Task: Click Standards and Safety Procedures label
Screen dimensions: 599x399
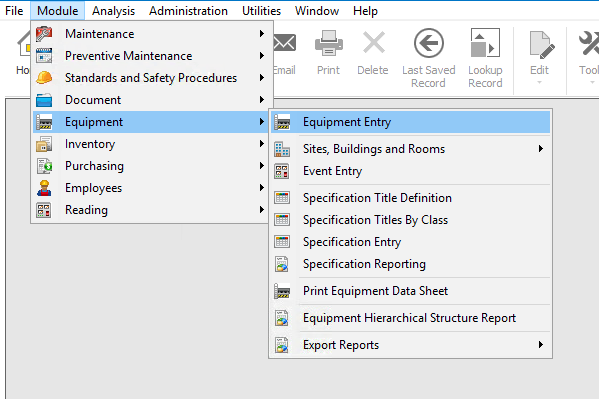Action: coord(151,78)
